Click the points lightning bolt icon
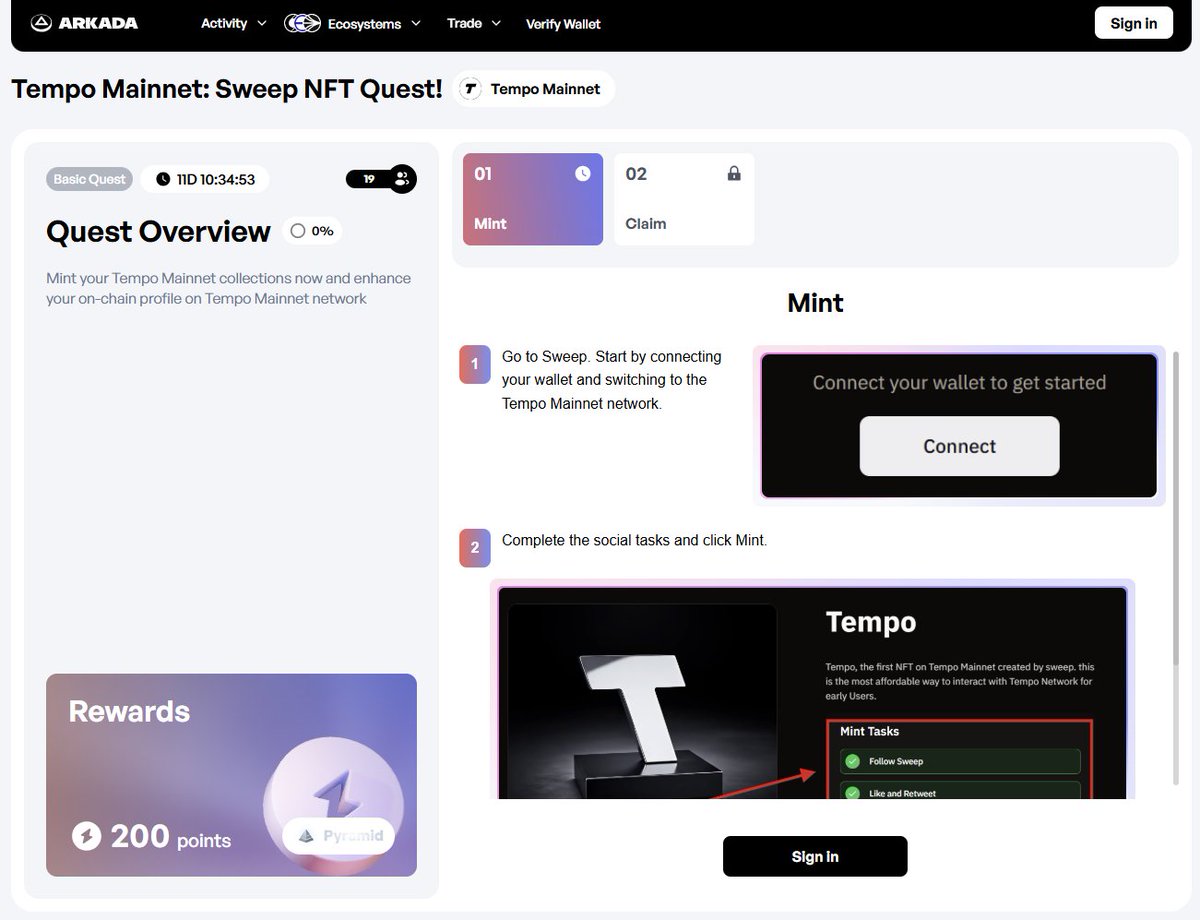Viewport: 1200px width, 920px height. click(86, 836)
